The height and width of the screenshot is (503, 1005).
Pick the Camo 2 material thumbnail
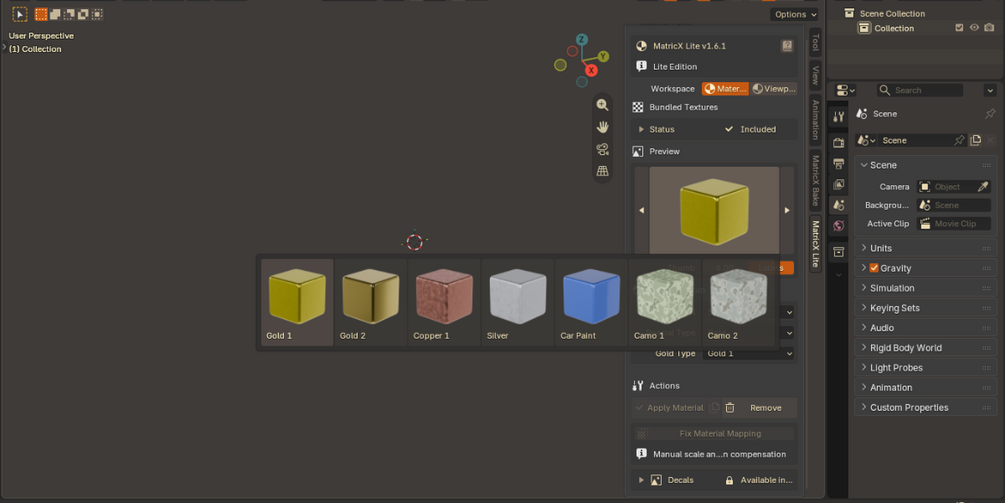point(738,302)
